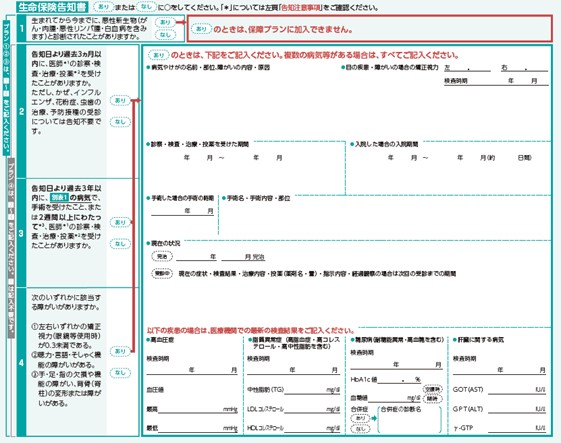Click the 完治 year blank
Screen dimensions: 561x443
196,257
